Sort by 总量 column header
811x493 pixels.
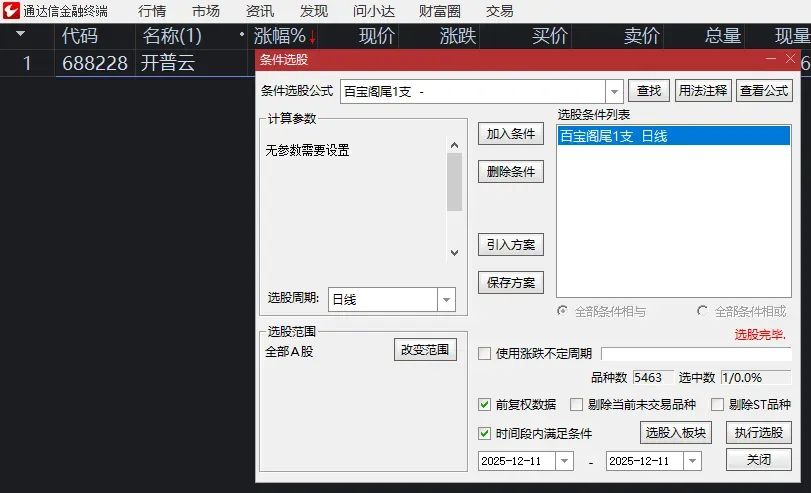click(723, 36)
